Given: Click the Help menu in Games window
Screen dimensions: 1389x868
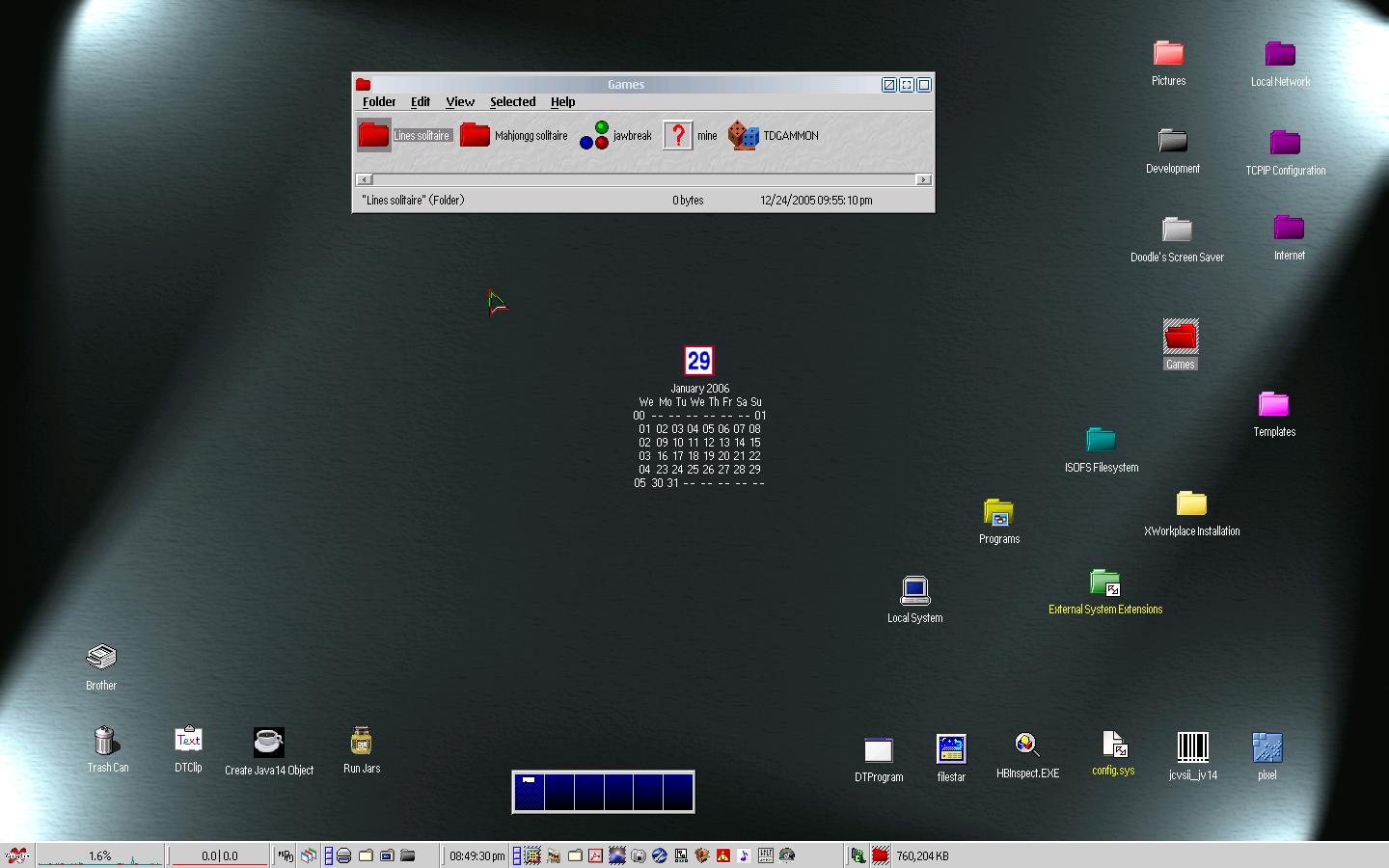Looking at the screenshot, I should click(562, 102).
